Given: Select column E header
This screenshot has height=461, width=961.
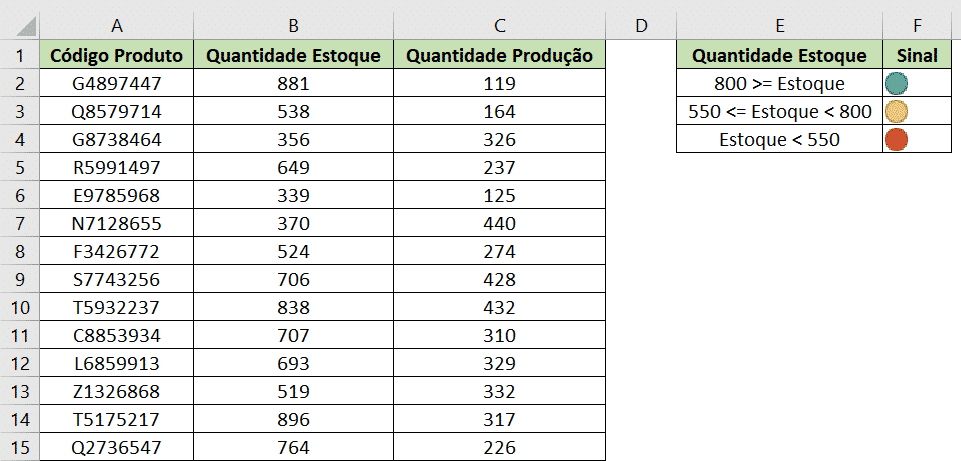Looking at the screenshot, I should [779, 25].
